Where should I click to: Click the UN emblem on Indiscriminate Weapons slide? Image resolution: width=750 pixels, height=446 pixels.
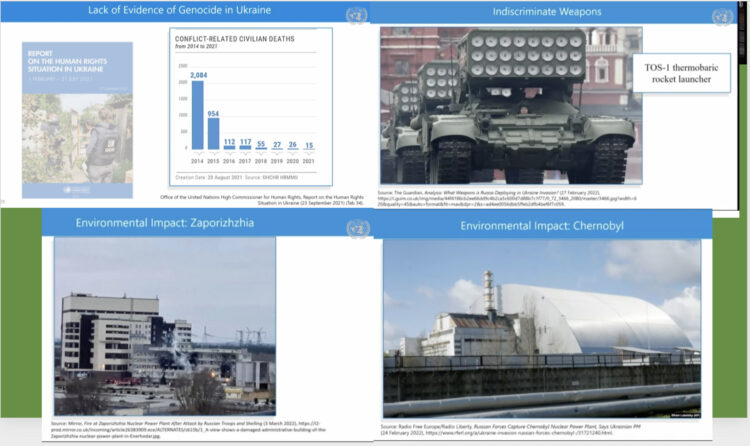pyautogui.click(x=721, y=16)
